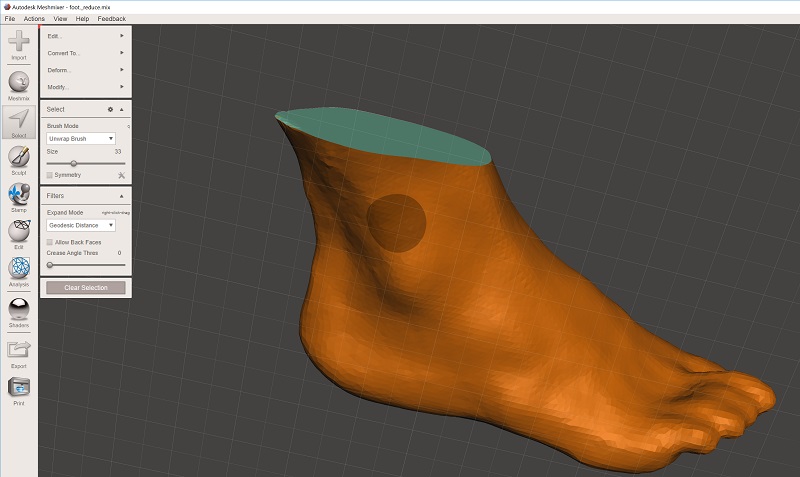Open the Shaders sphere icon
Image resolution: width=800 pixels, height=477 pixels.
(19, 309)
